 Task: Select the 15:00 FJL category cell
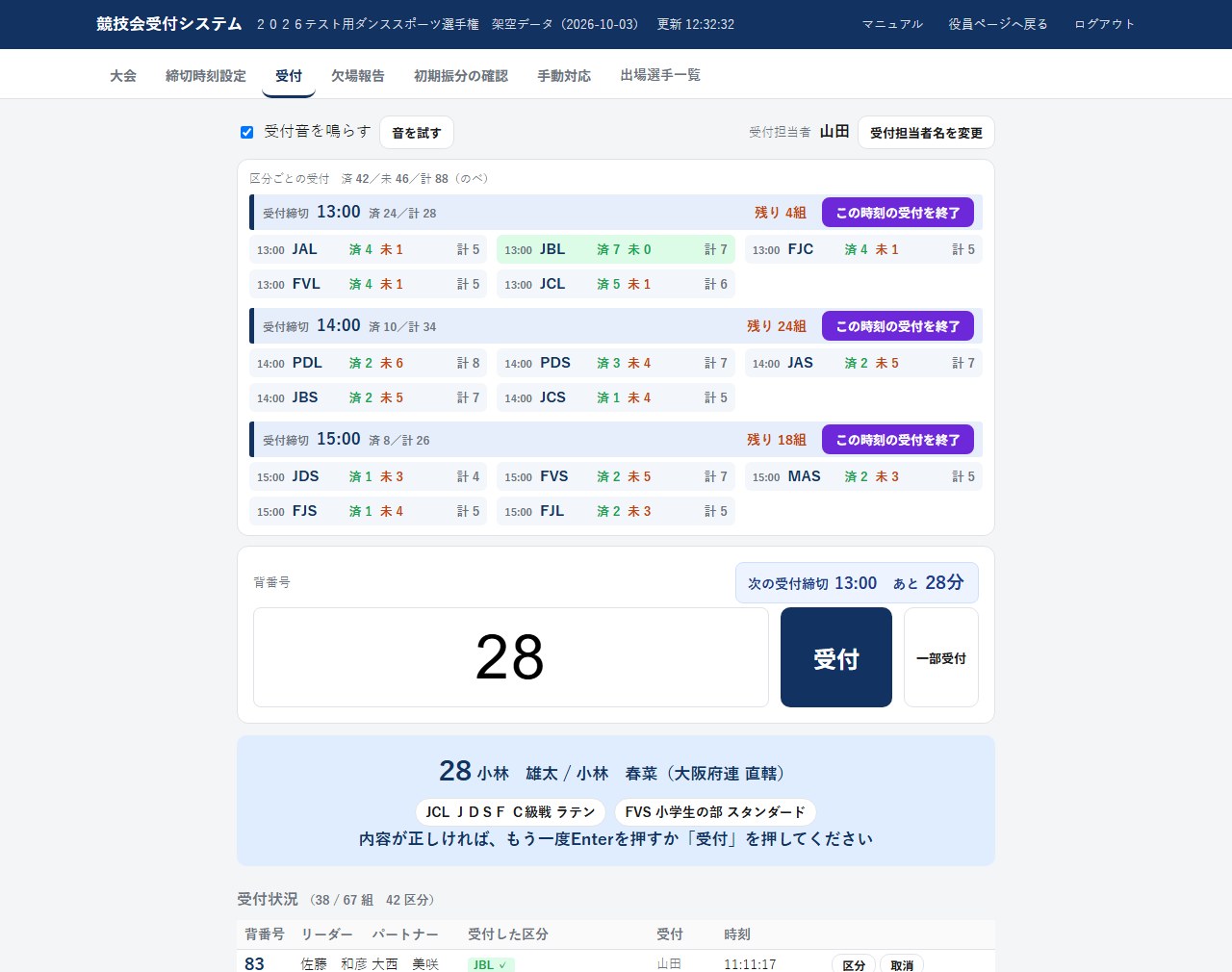pyautogui.click(x=616, y=511)
